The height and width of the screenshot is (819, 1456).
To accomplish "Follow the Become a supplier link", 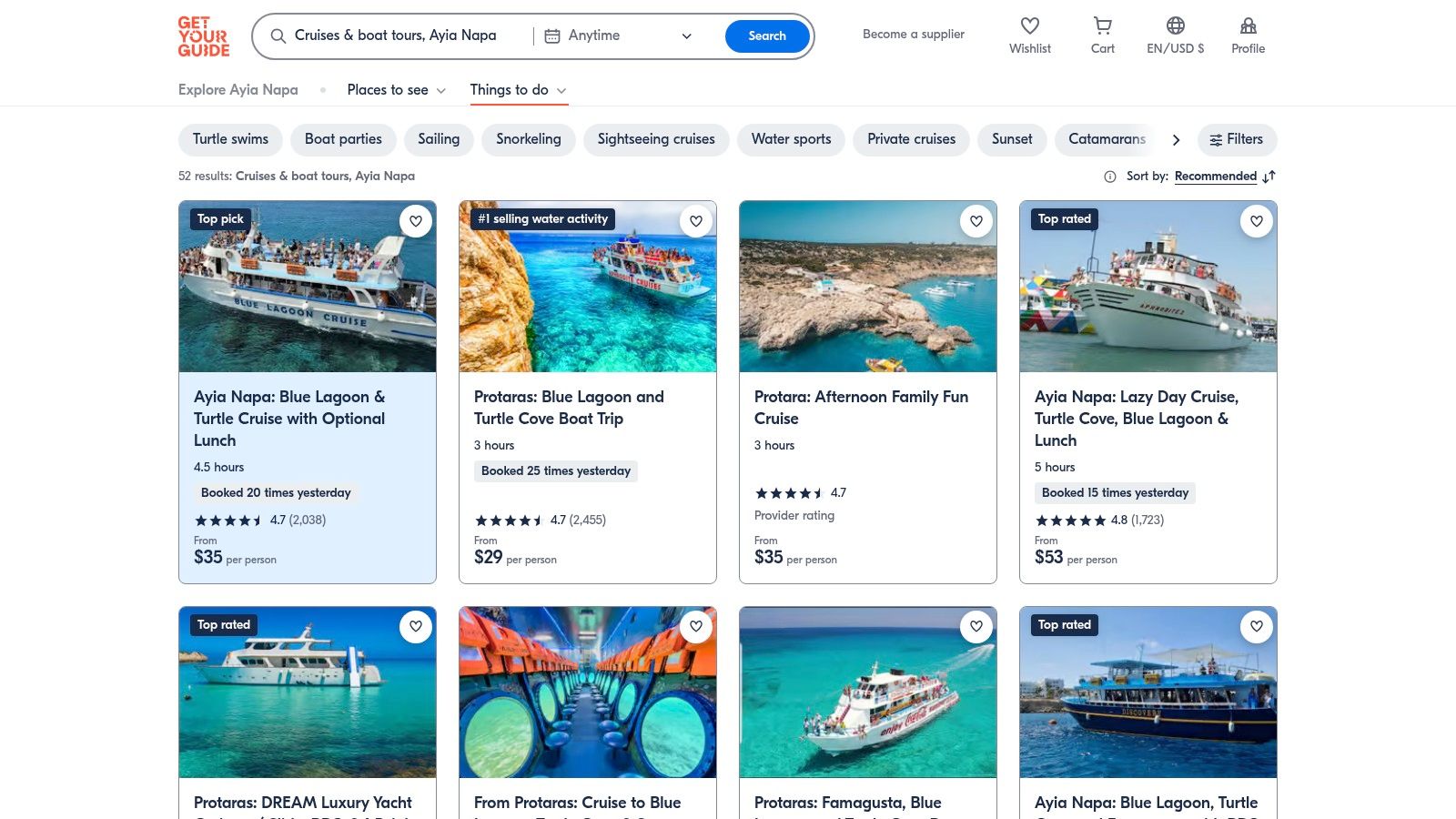I will pos(914,35).
